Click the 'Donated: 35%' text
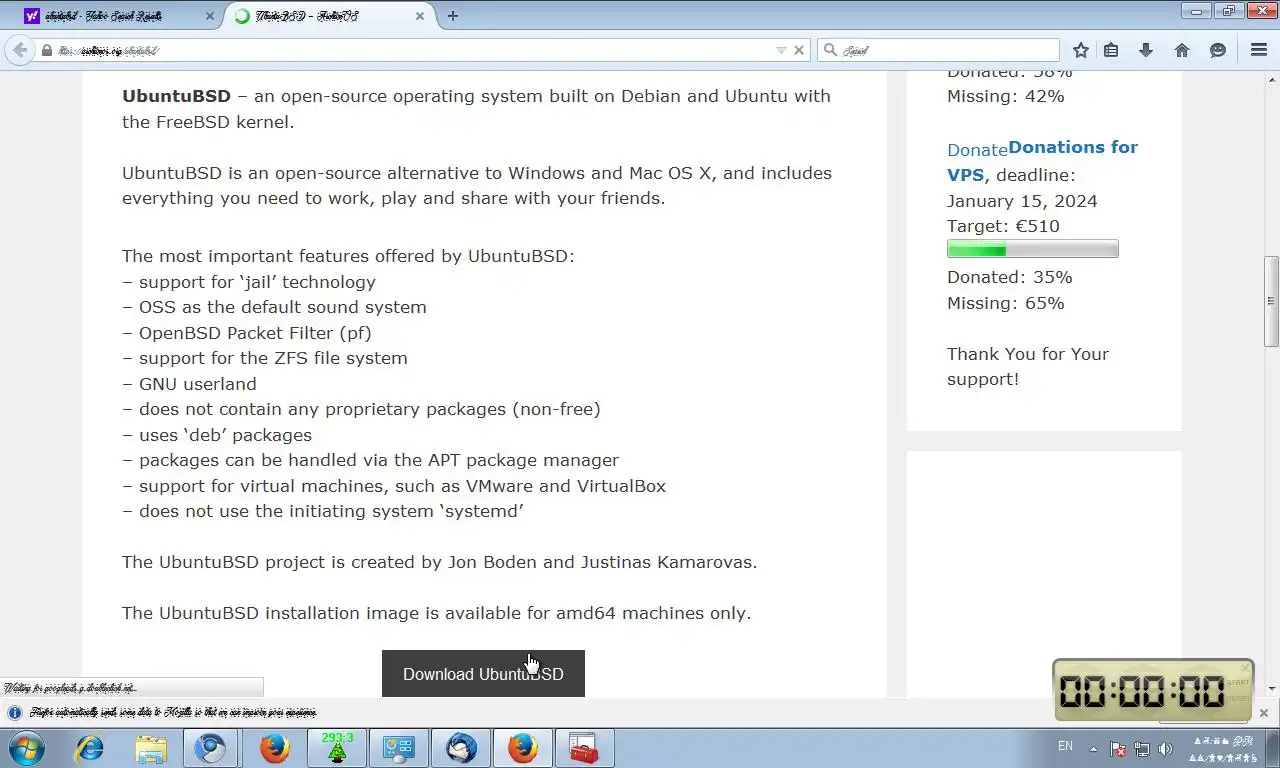 pyautogui.click(x=1009, y=277)
